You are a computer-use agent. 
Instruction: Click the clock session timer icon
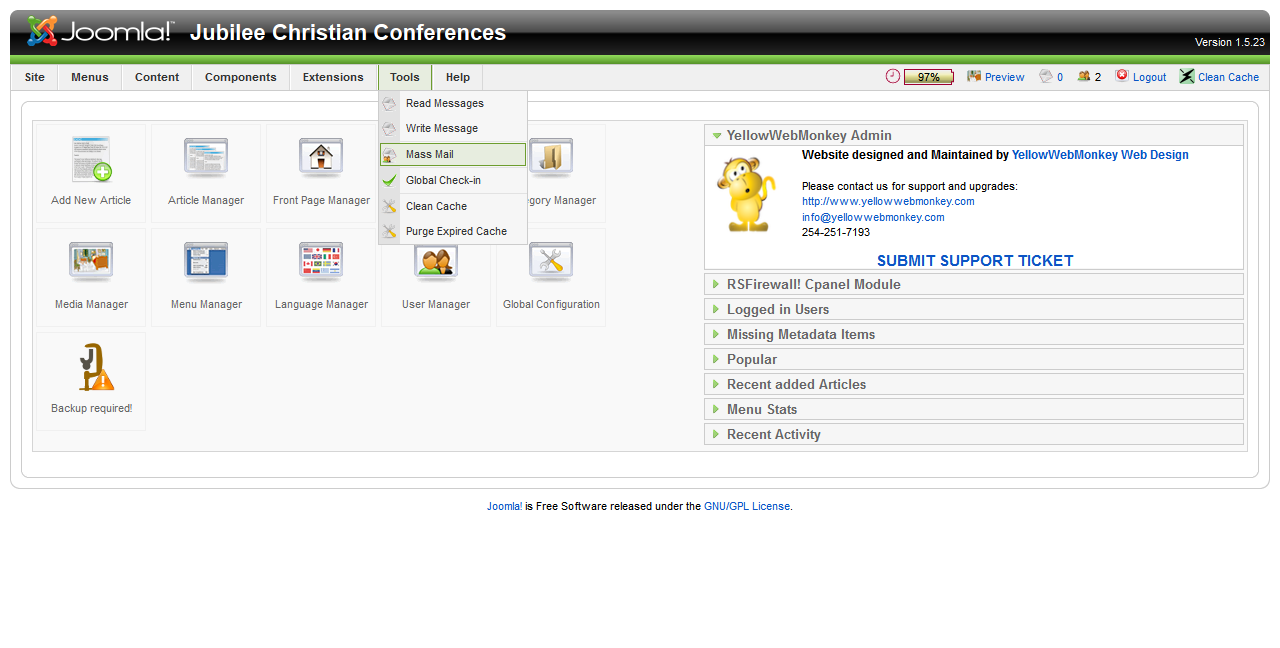893,76
